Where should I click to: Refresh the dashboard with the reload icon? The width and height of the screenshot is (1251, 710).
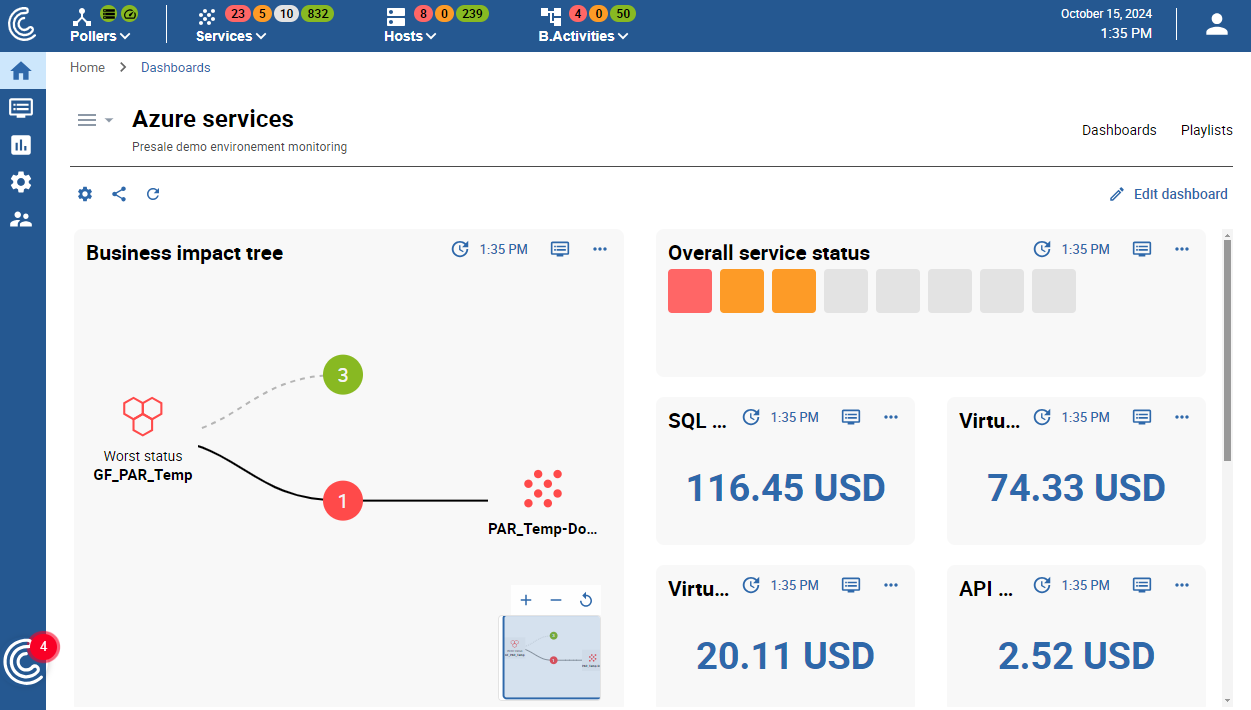(x=153, y=193)
